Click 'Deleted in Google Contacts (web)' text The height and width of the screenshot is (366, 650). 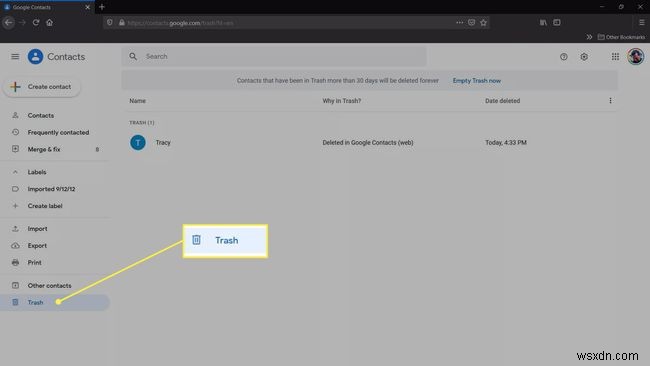pos(368,143)
